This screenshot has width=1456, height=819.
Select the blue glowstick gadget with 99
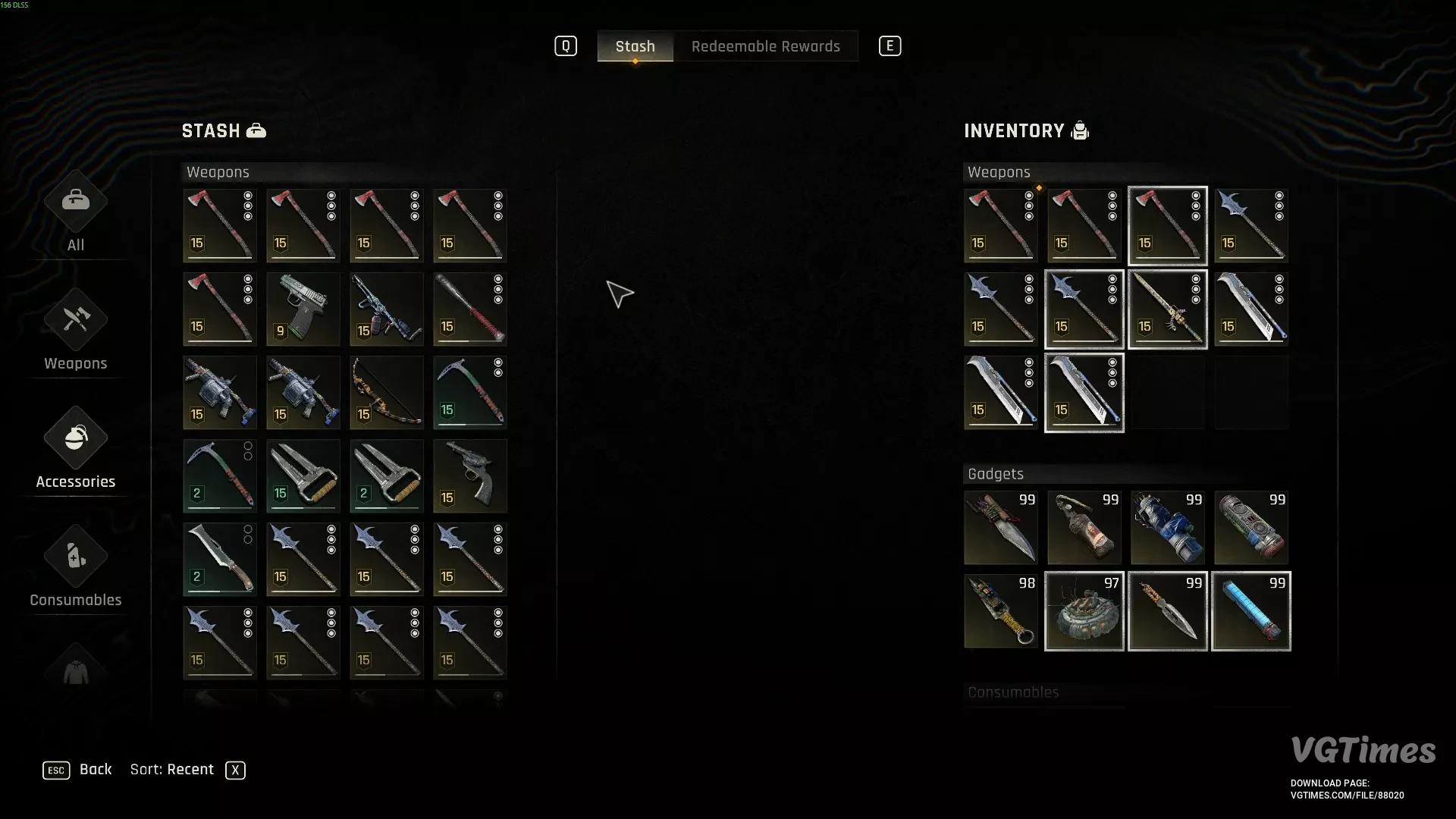pos(1251,611)
